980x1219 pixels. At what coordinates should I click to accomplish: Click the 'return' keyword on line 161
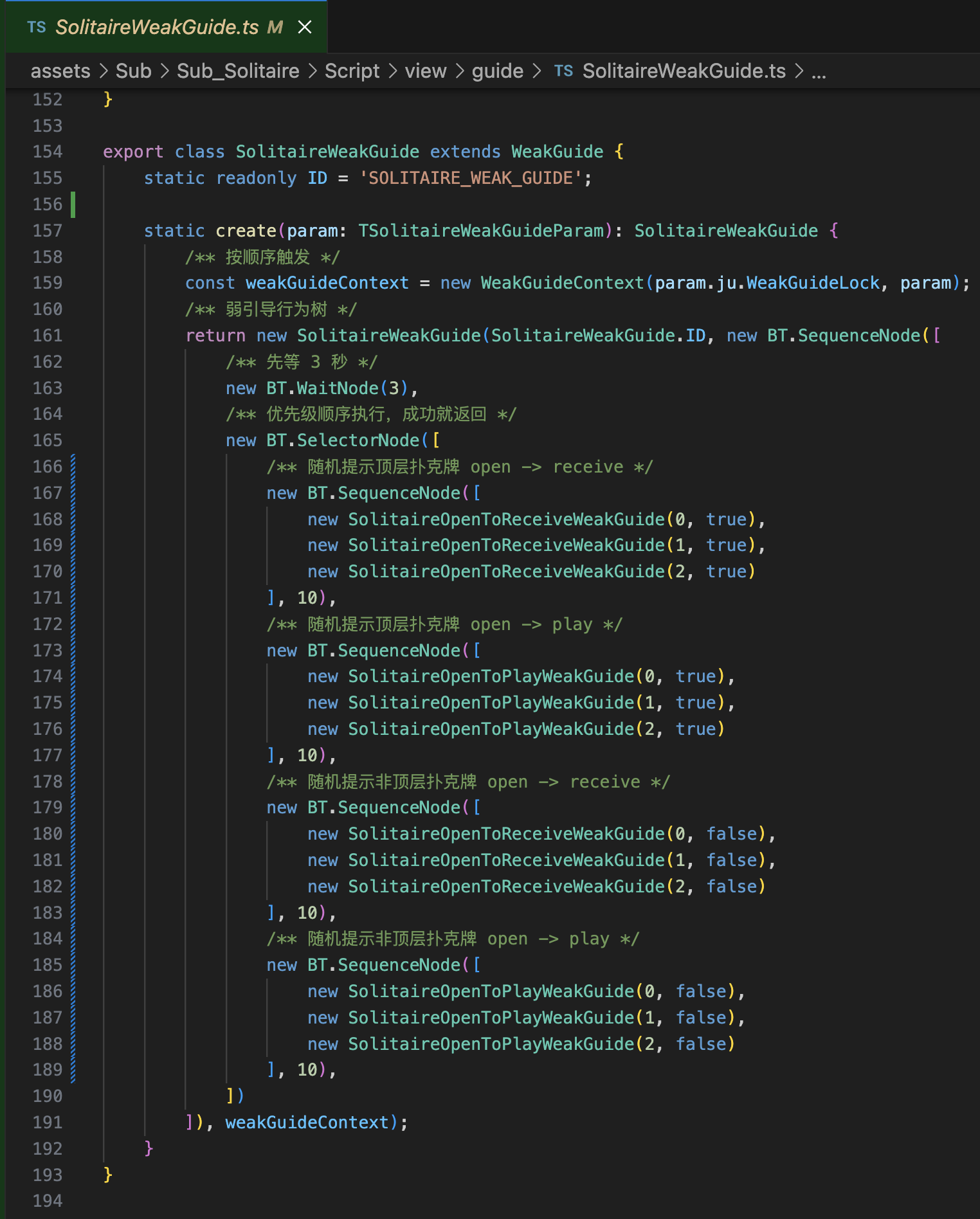tap(215, 336)
